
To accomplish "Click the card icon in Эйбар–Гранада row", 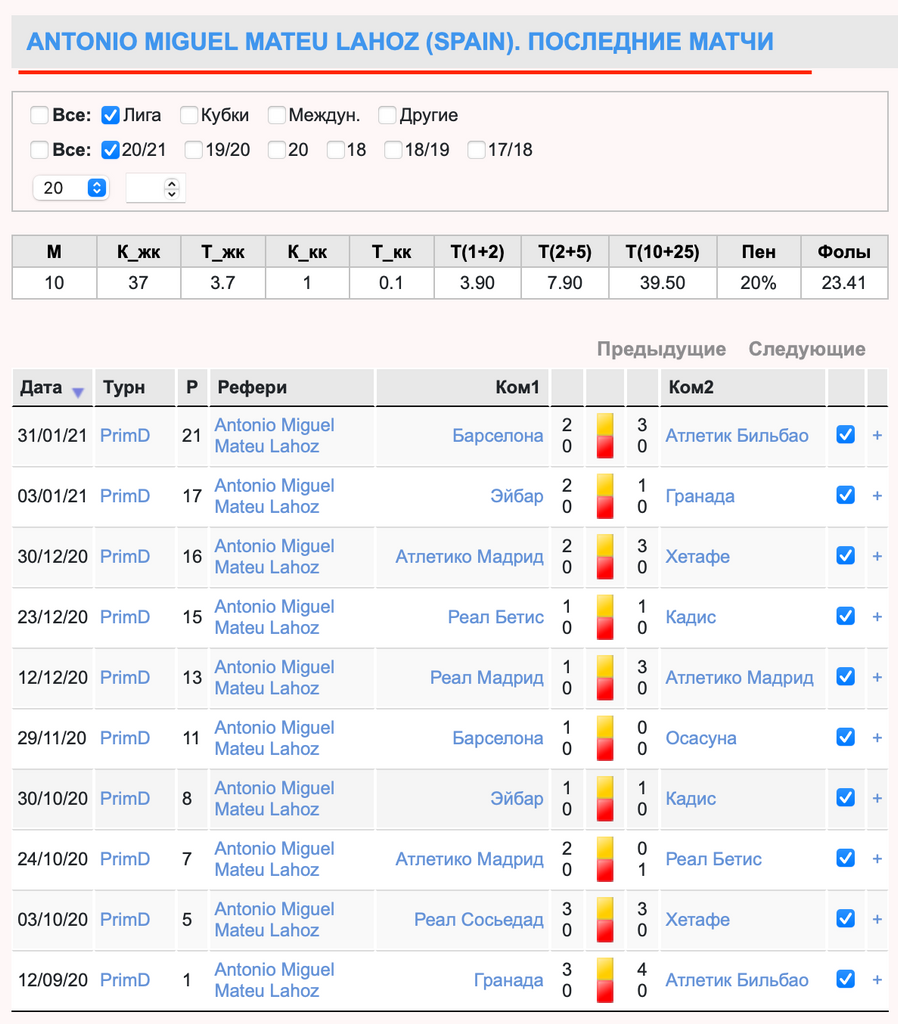I will pyautogui.click(x=605, y=496).
